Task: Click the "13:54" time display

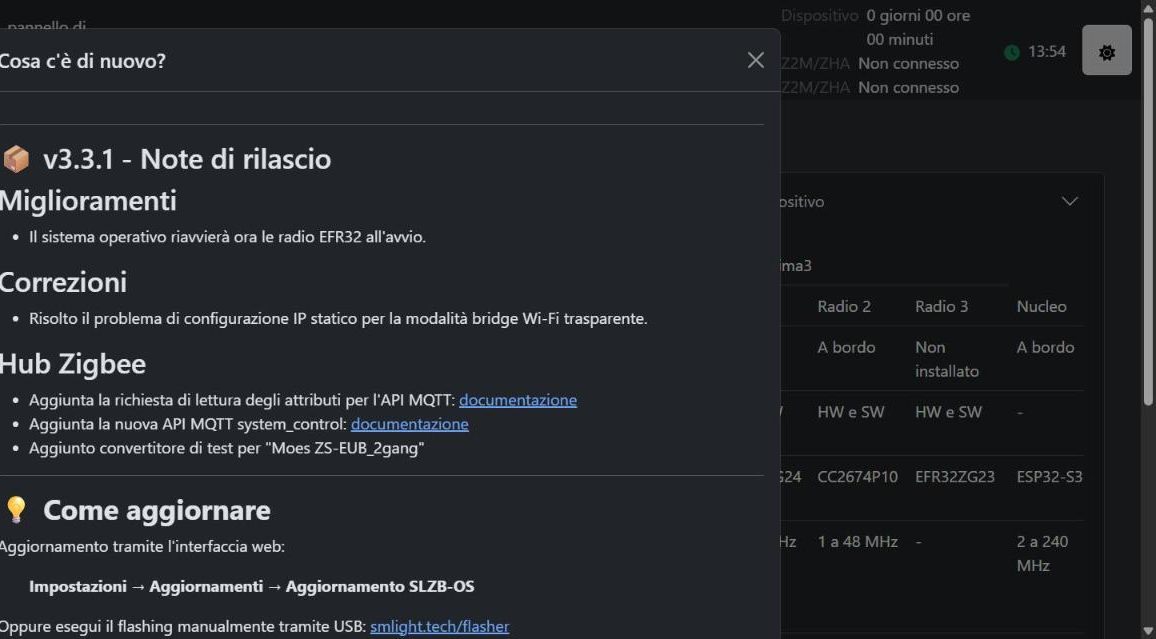Action: click(x=1047, y=52)
